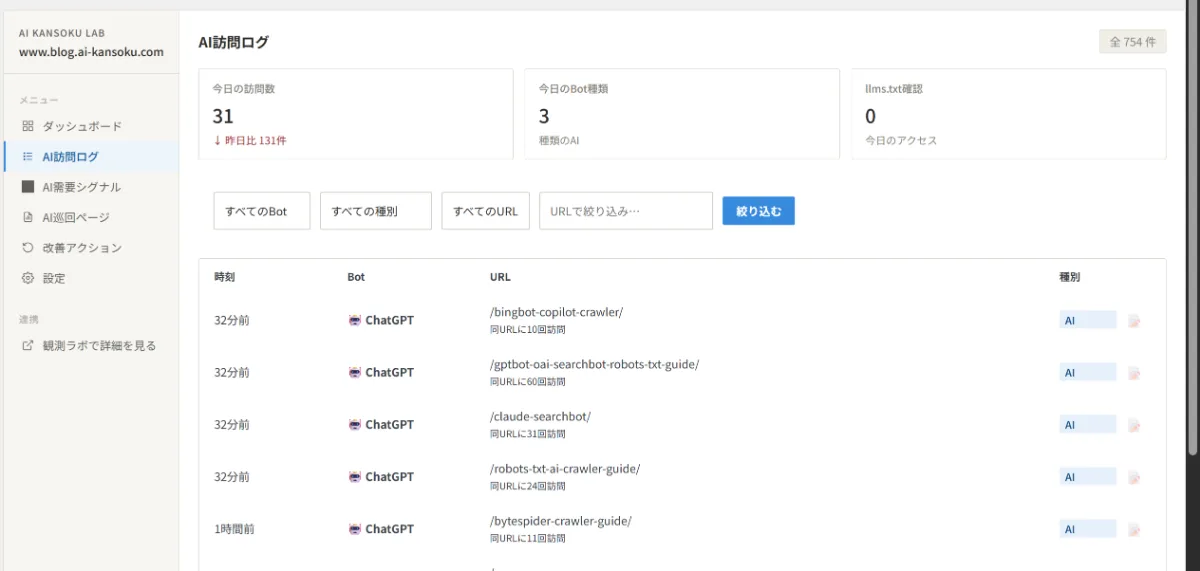Click 1時間前 timestamp cell
The width and height of the screenshot is (1200, 571).
tap(234, 529)
